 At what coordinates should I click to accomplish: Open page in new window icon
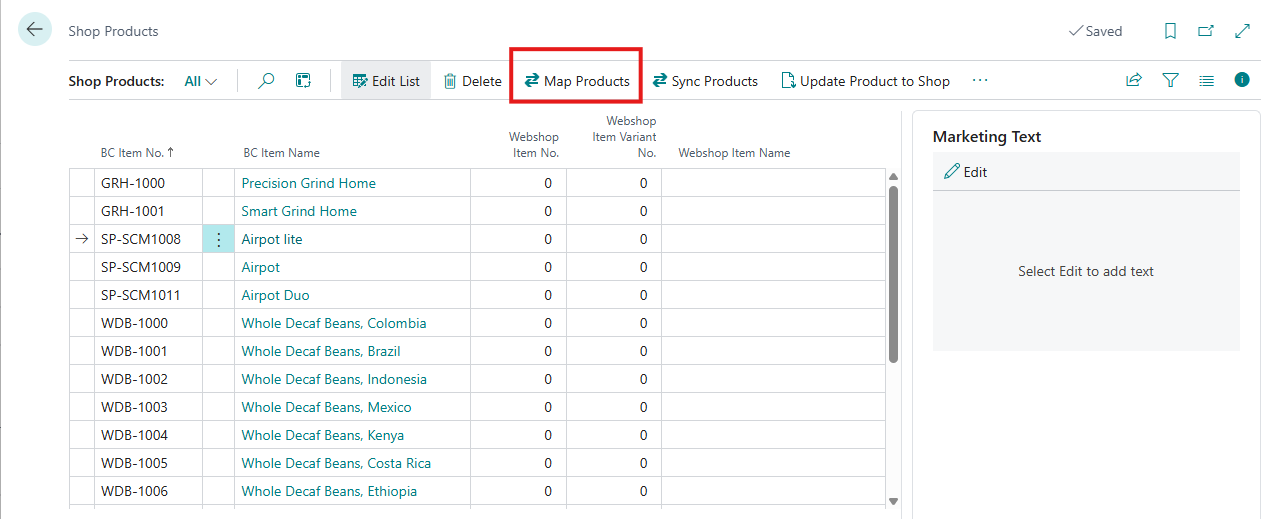1206,31
